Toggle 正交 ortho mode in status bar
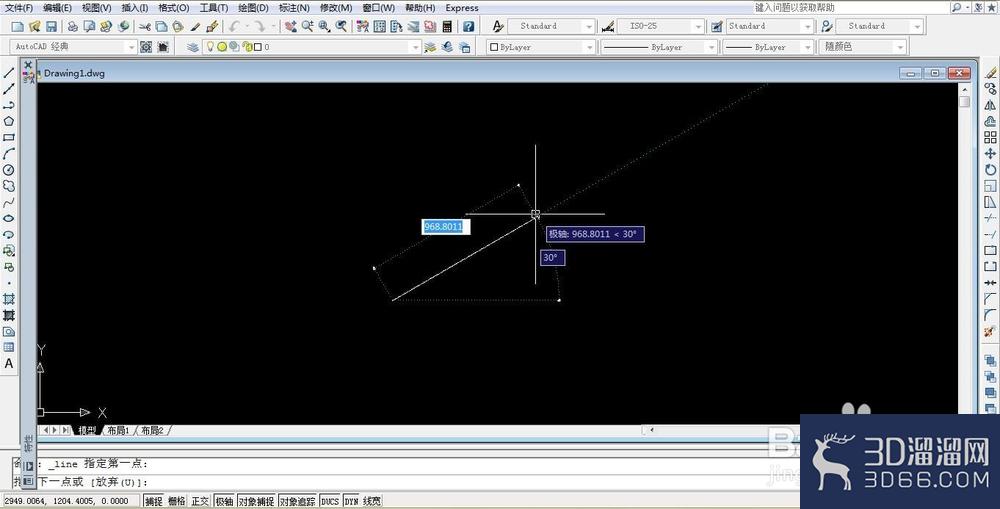Viewport: 1000px width, 509px height. 200,501
